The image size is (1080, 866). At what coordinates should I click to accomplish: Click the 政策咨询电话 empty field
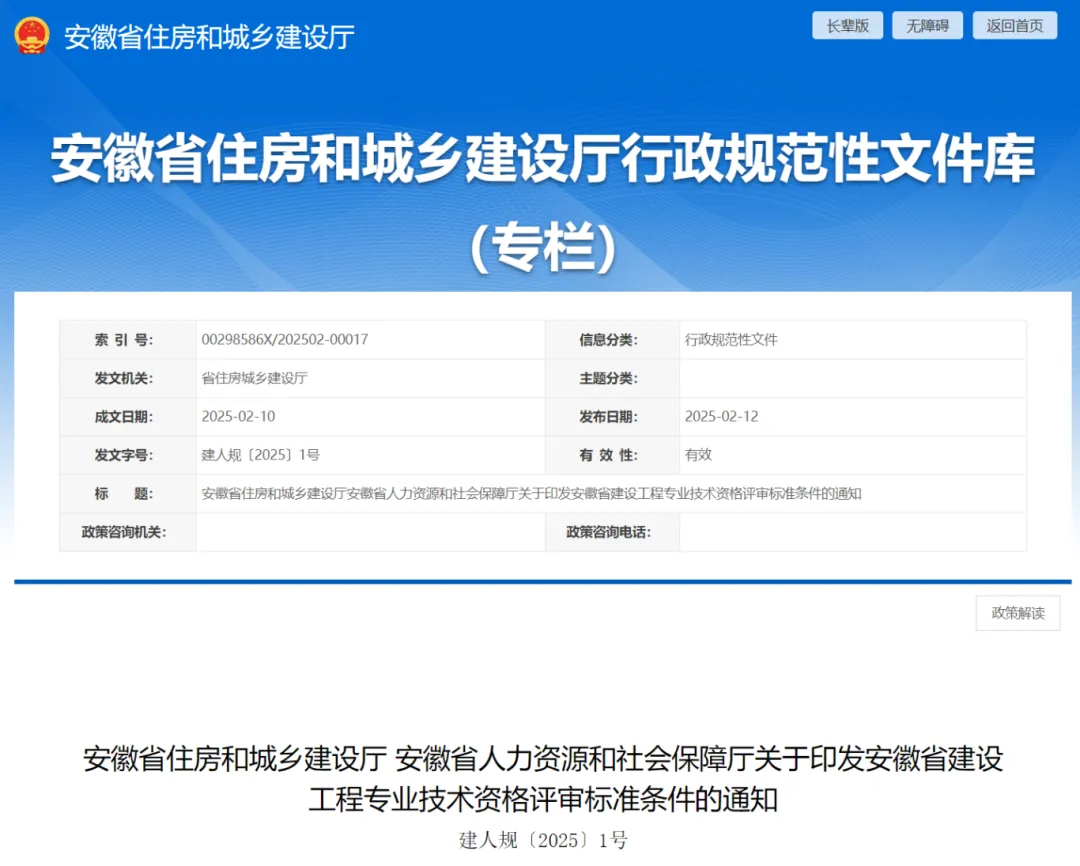coord(850,532)
